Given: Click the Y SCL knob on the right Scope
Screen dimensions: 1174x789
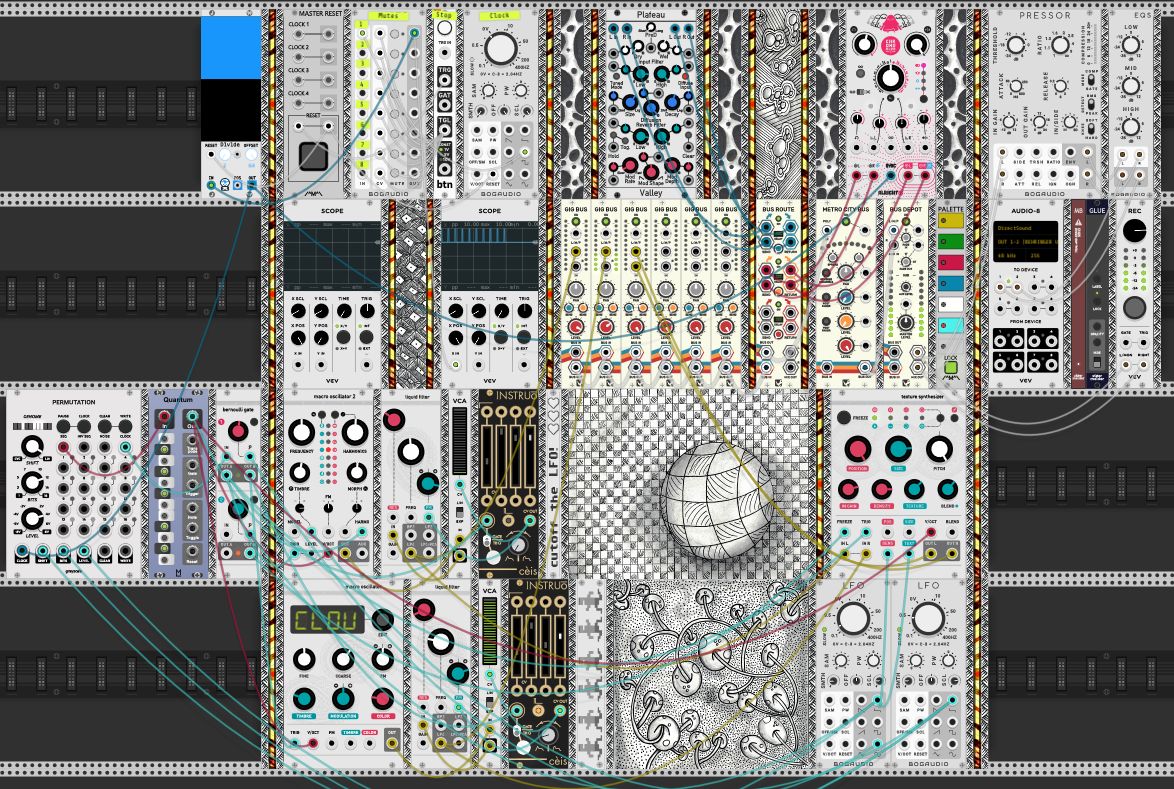Looking at the screenshot, I should pyautogui.click(x=478, y=311).
